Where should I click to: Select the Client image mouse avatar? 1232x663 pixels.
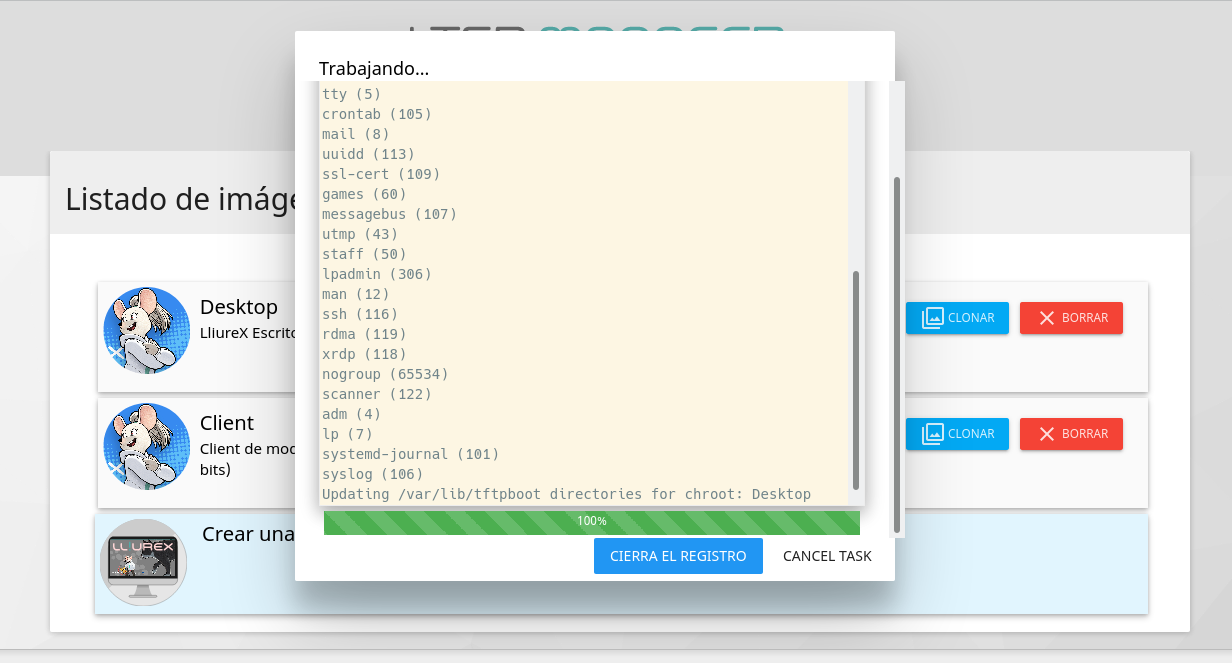pyautogui.click(x=147, y=447)
